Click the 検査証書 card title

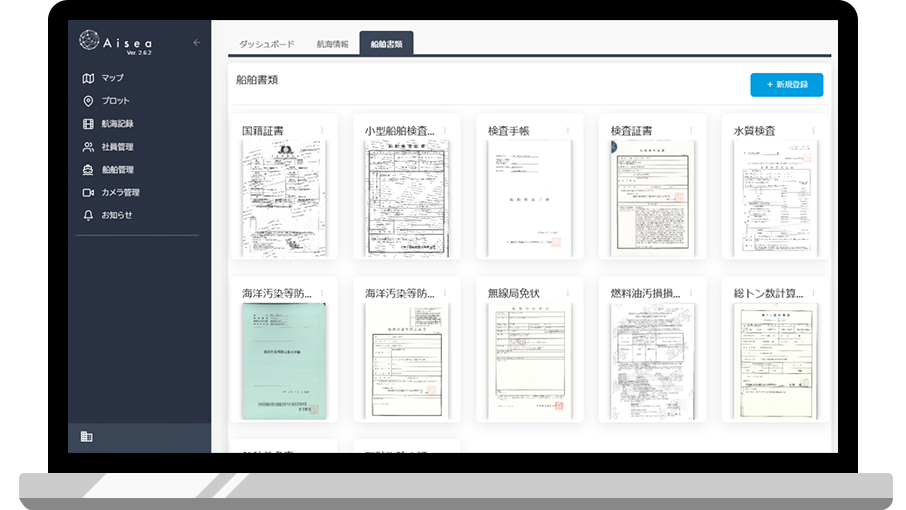click(632, 131)
